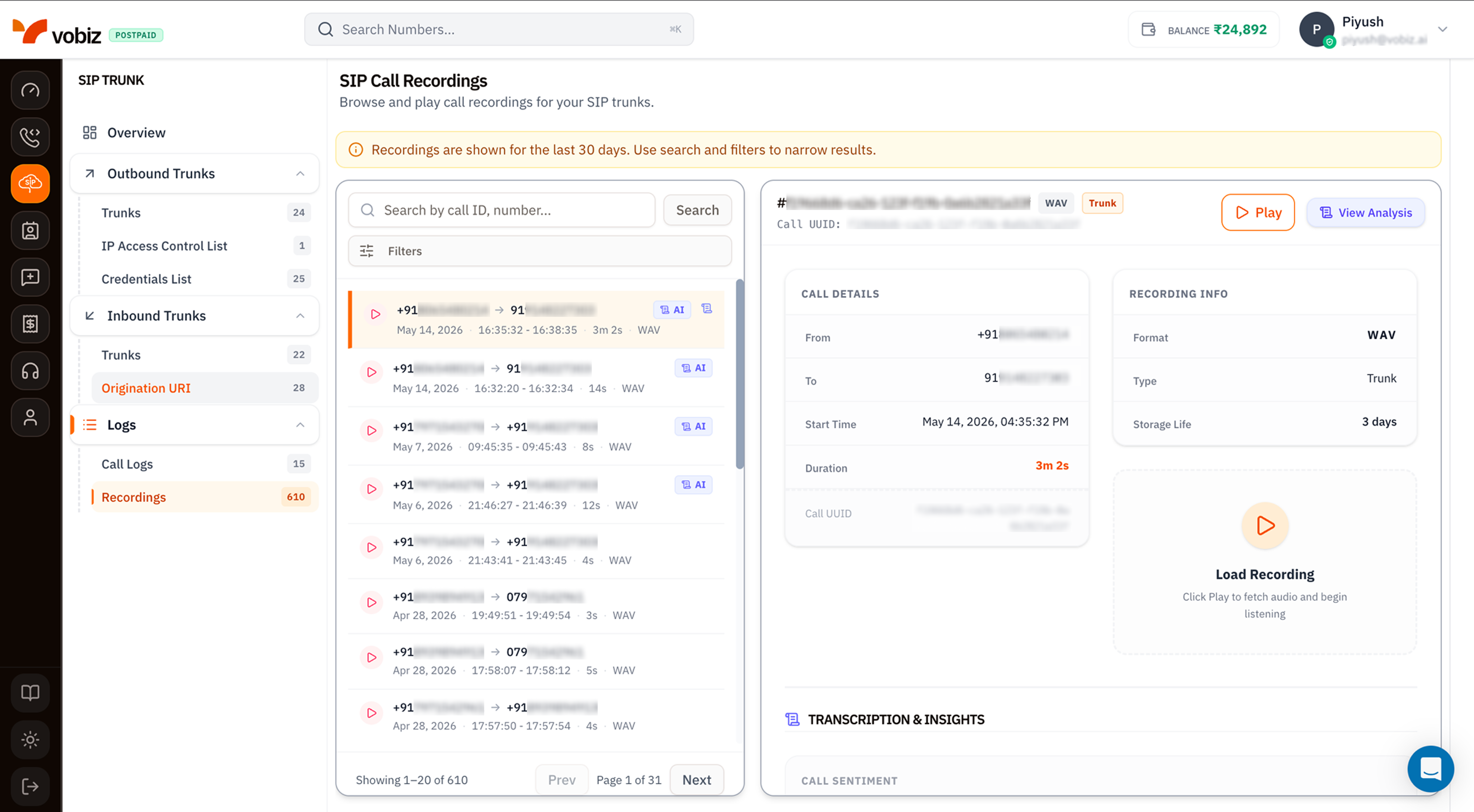This screenshot has width=1474, height=812.
Task: Open the Overview menu item
Action: (x=195, y=133)
